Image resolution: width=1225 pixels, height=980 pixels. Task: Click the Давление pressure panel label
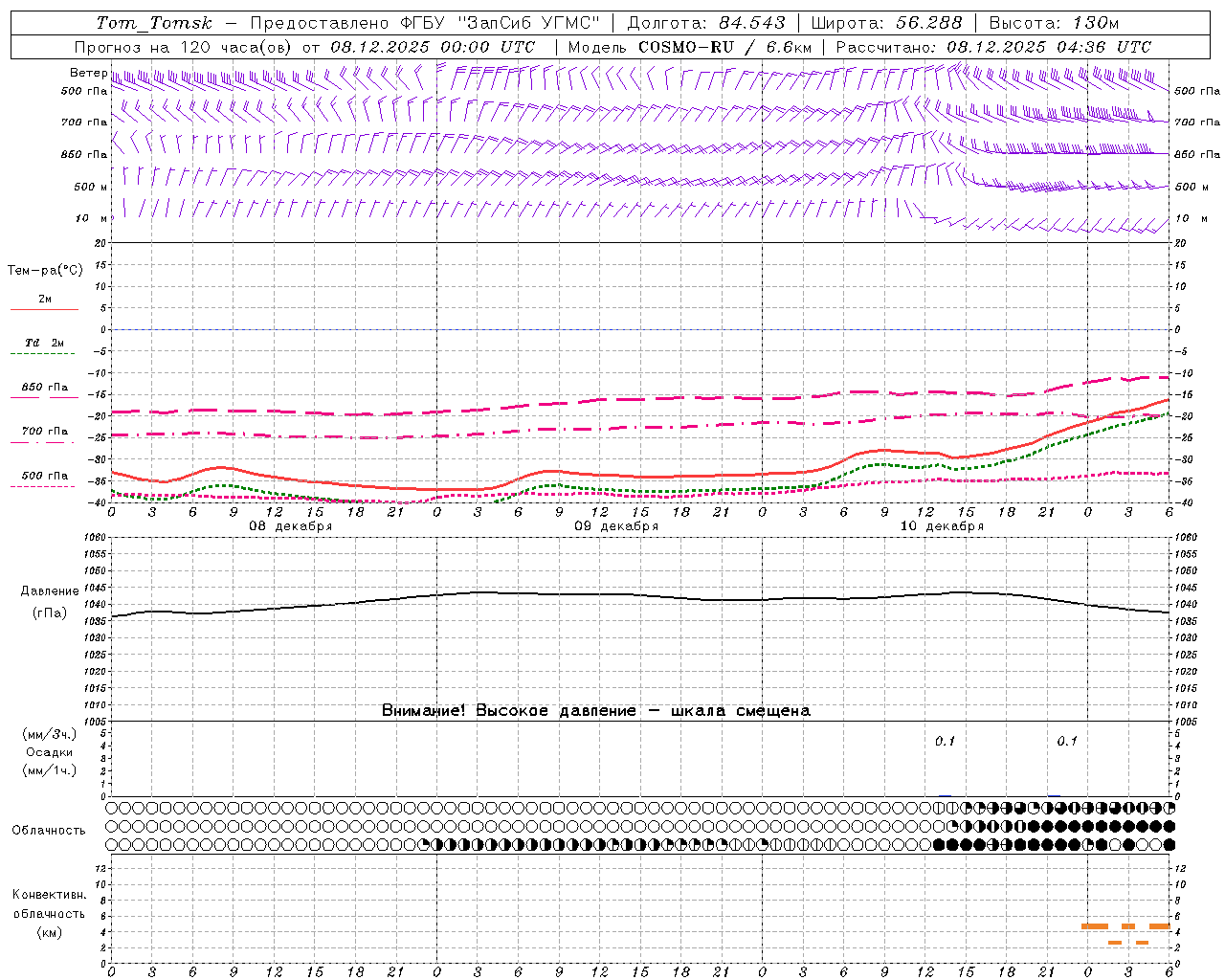coord(50,591)
